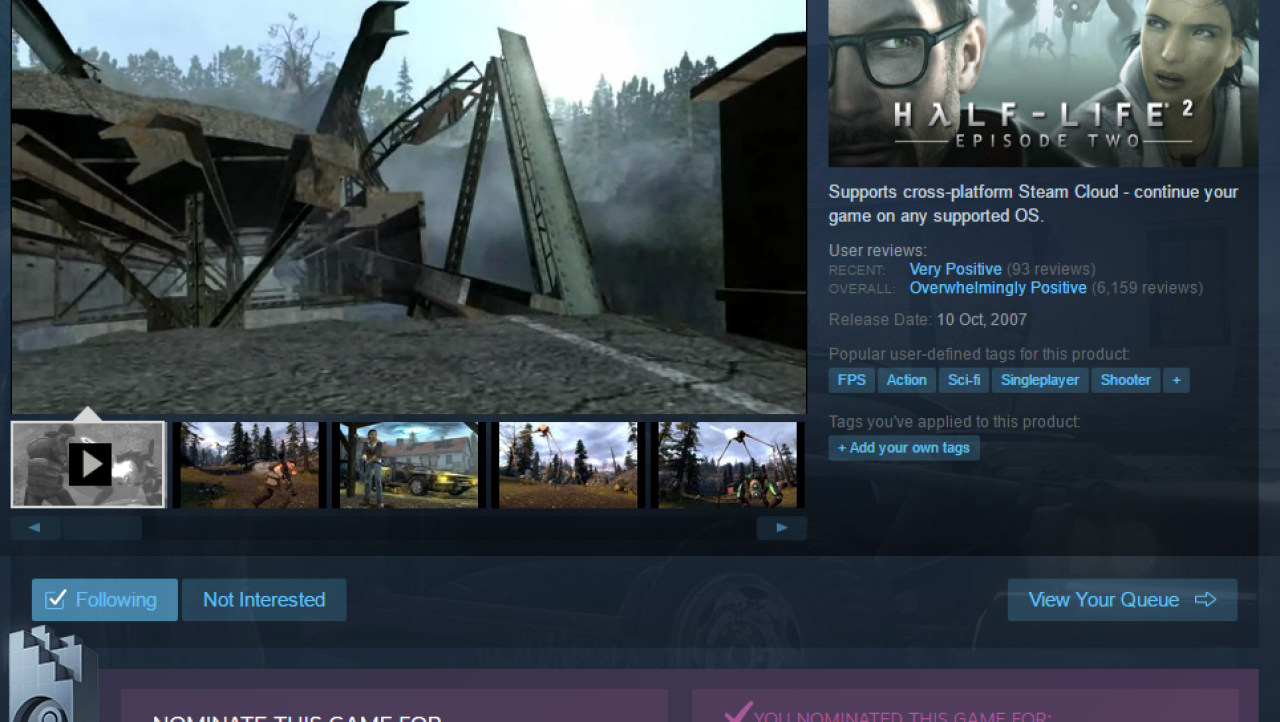1280x722 pixels.
Task: Click the Steam Awards trophy icon
Action: click(53, 675)
